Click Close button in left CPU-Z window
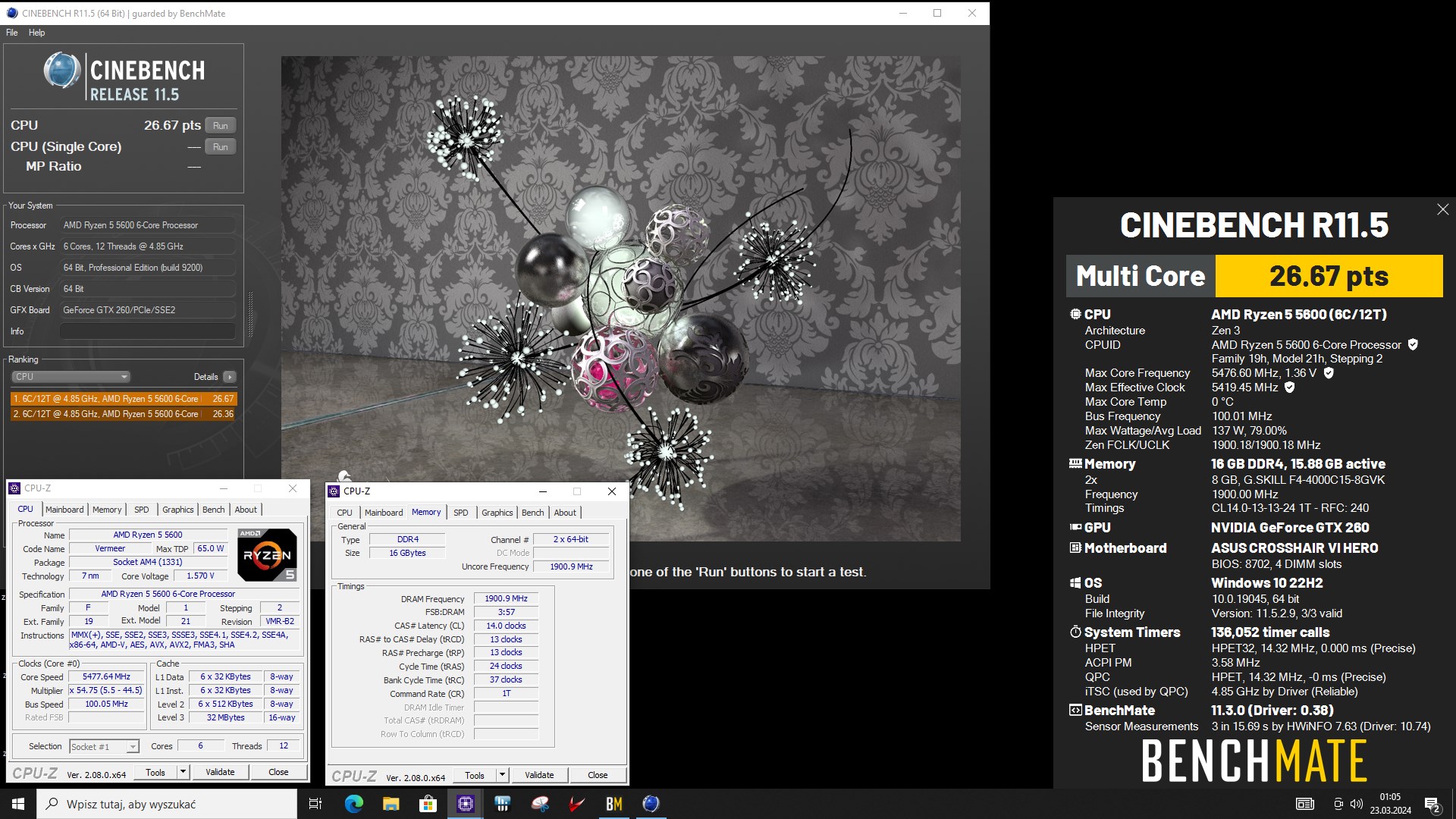This screenshot has height=819, width=1456. pos(278,772)
